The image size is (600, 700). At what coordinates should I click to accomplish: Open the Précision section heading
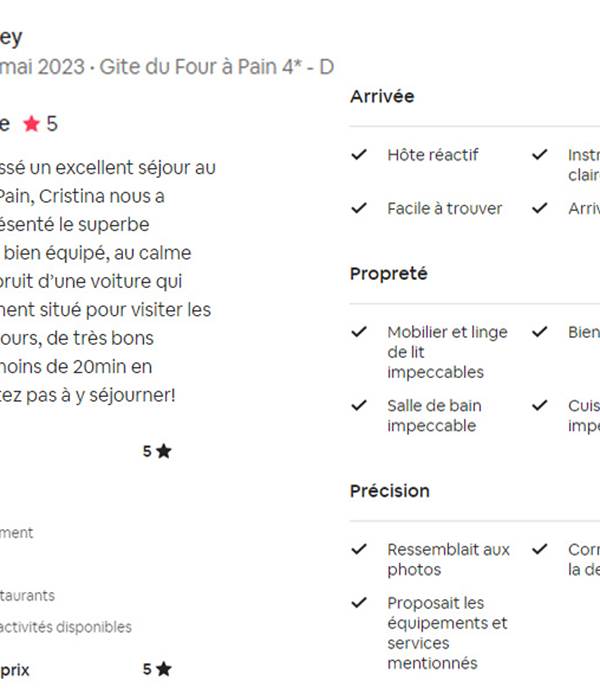(x=390, y=491)
